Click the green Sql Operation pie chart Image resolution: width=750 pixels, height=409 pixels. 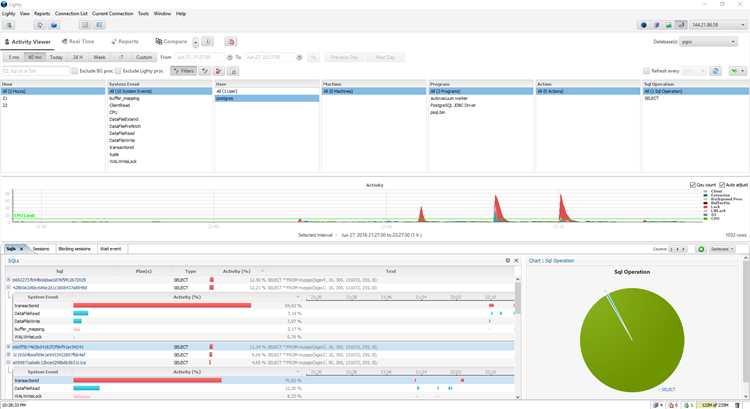632,340
